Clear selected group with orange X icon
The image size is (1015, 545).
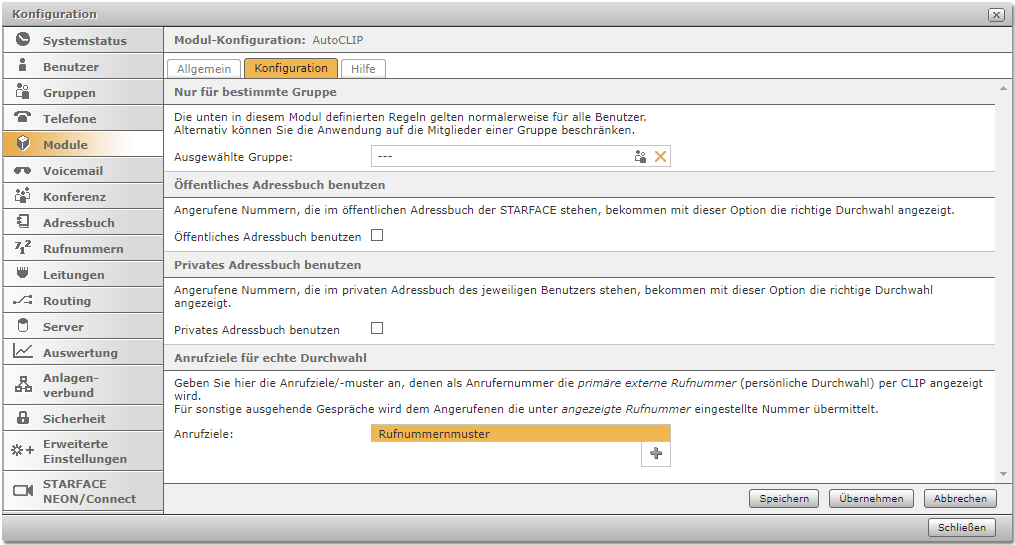pyautogui.click(x=660, y=157)
